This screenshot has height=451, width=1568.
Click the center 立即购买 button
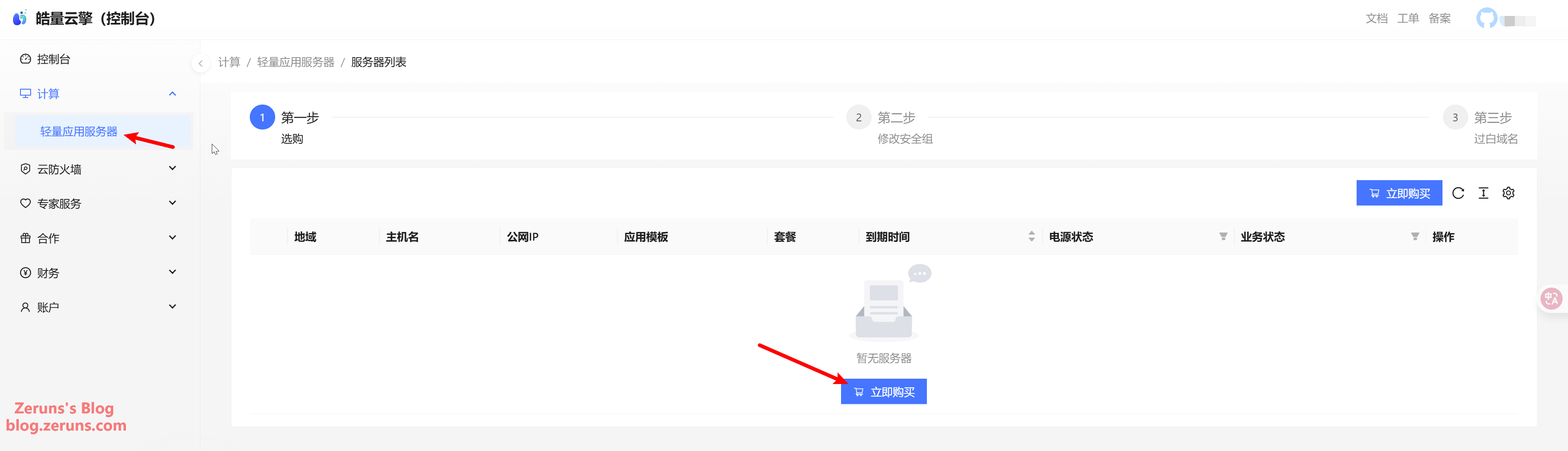[883, 392]
